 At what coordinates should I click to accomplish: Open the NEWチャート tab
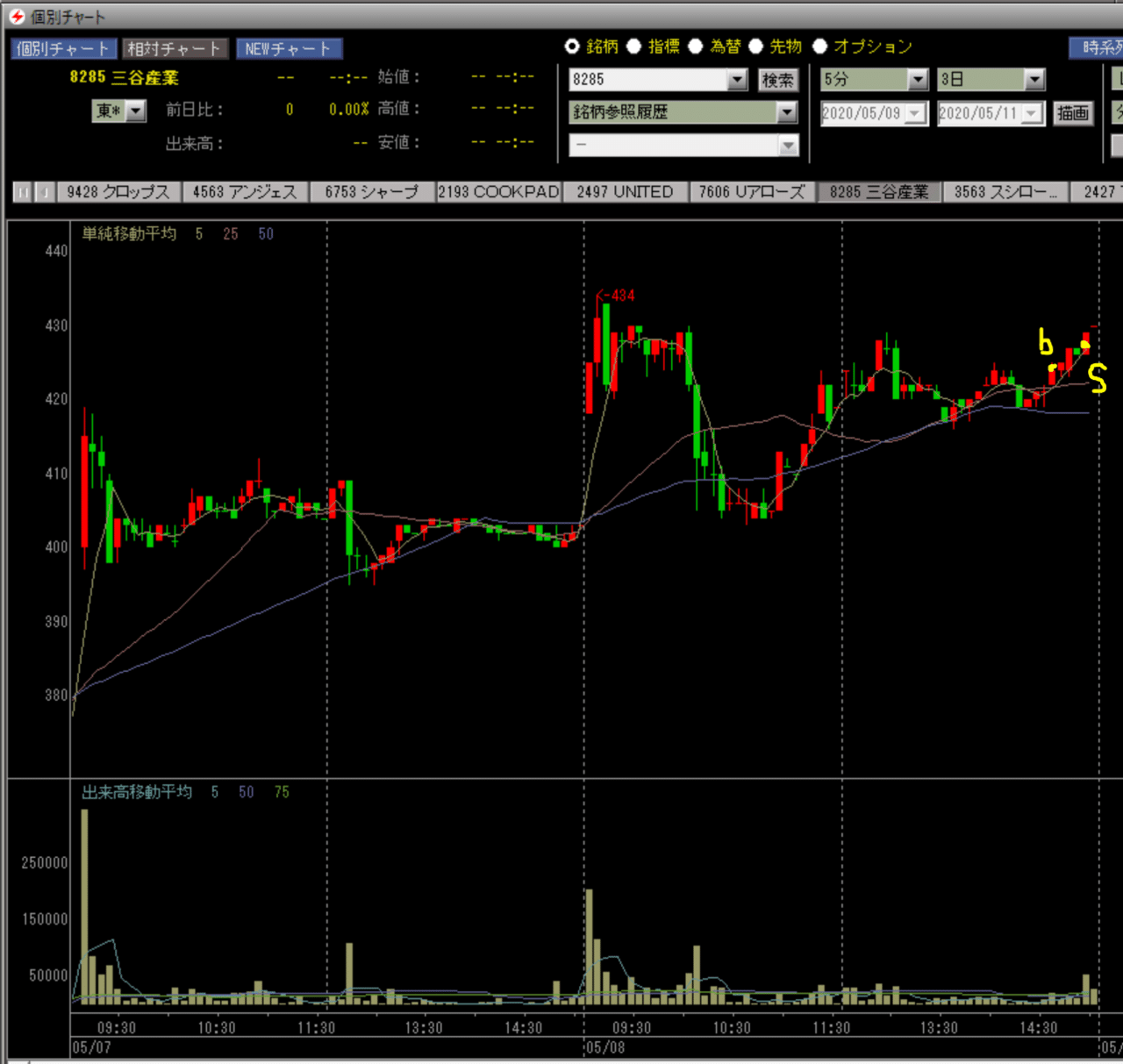[289, 48]
